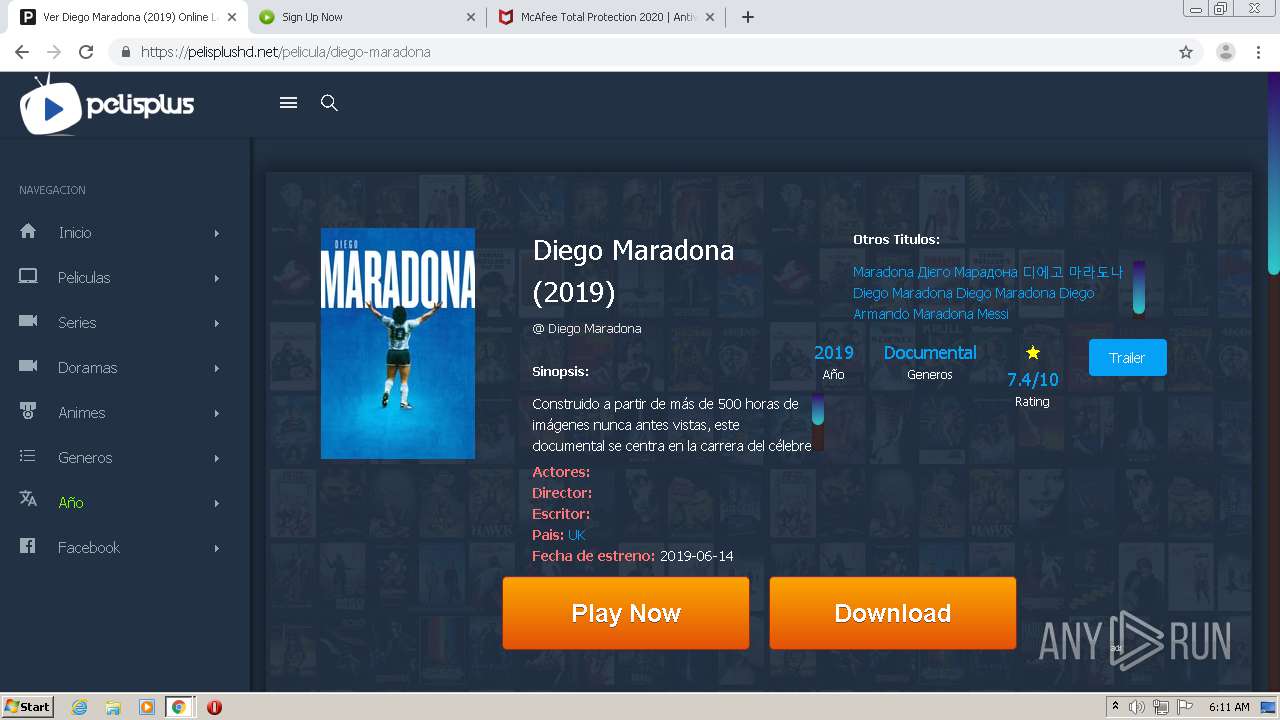Click the Series camera icon
Viewport: 1280px width, 720px height.
pyautogui.click(x=28, y=321)
